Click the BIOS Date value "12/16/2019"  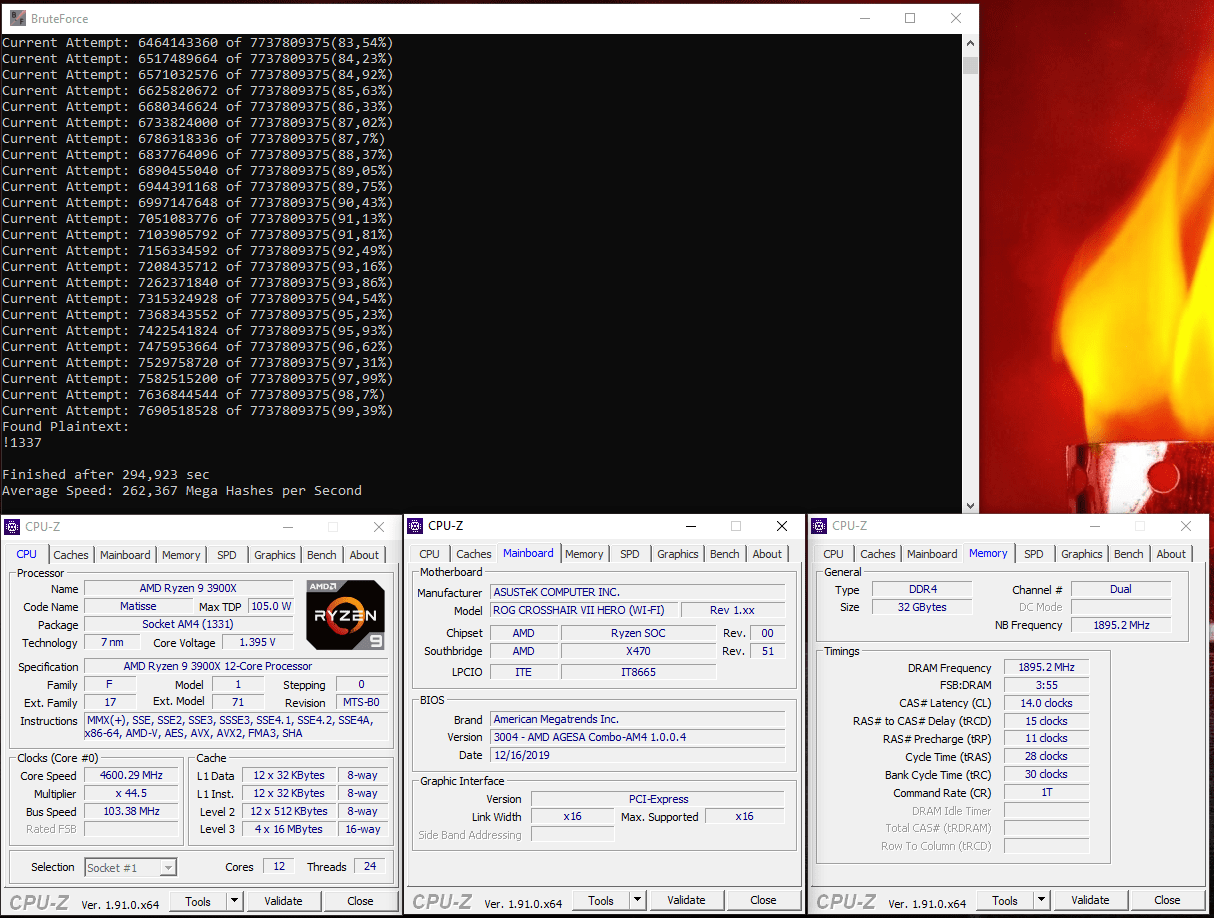tap(637, 755)
